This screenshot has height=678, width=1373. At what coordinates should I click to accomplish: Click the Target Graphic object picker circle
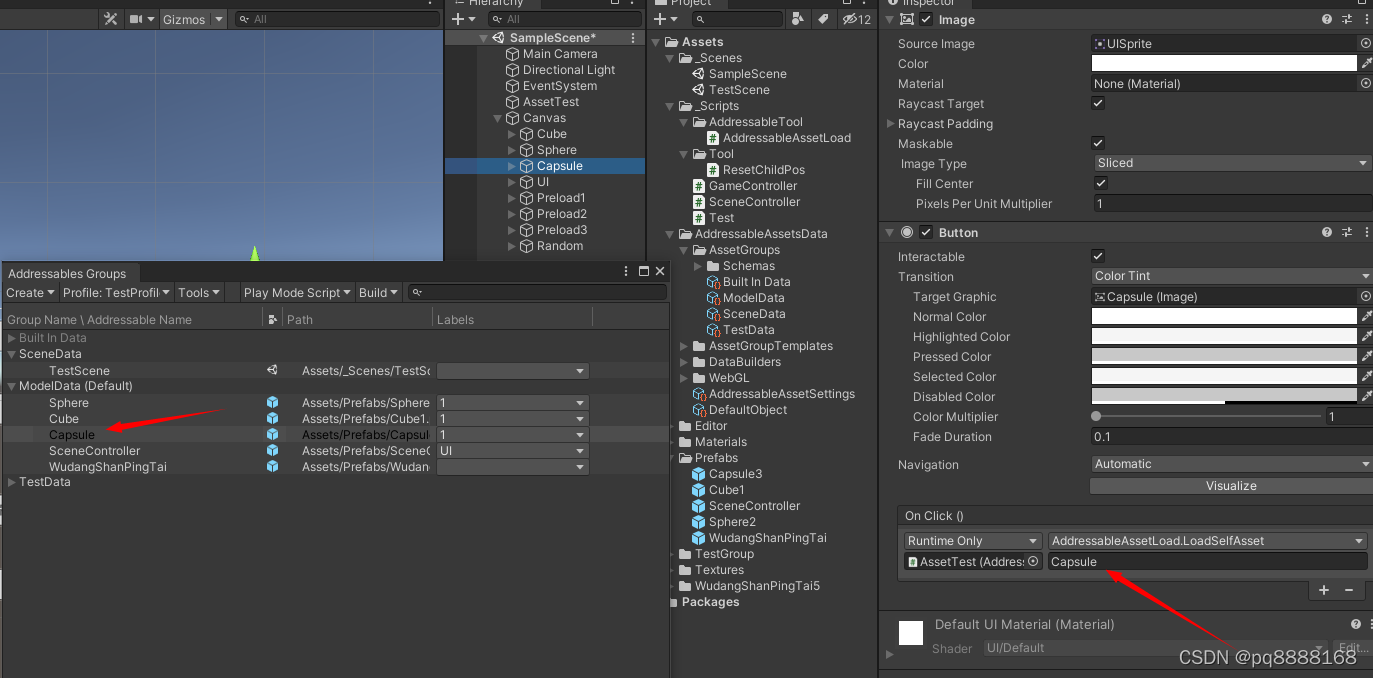(x=1365, y=296)
